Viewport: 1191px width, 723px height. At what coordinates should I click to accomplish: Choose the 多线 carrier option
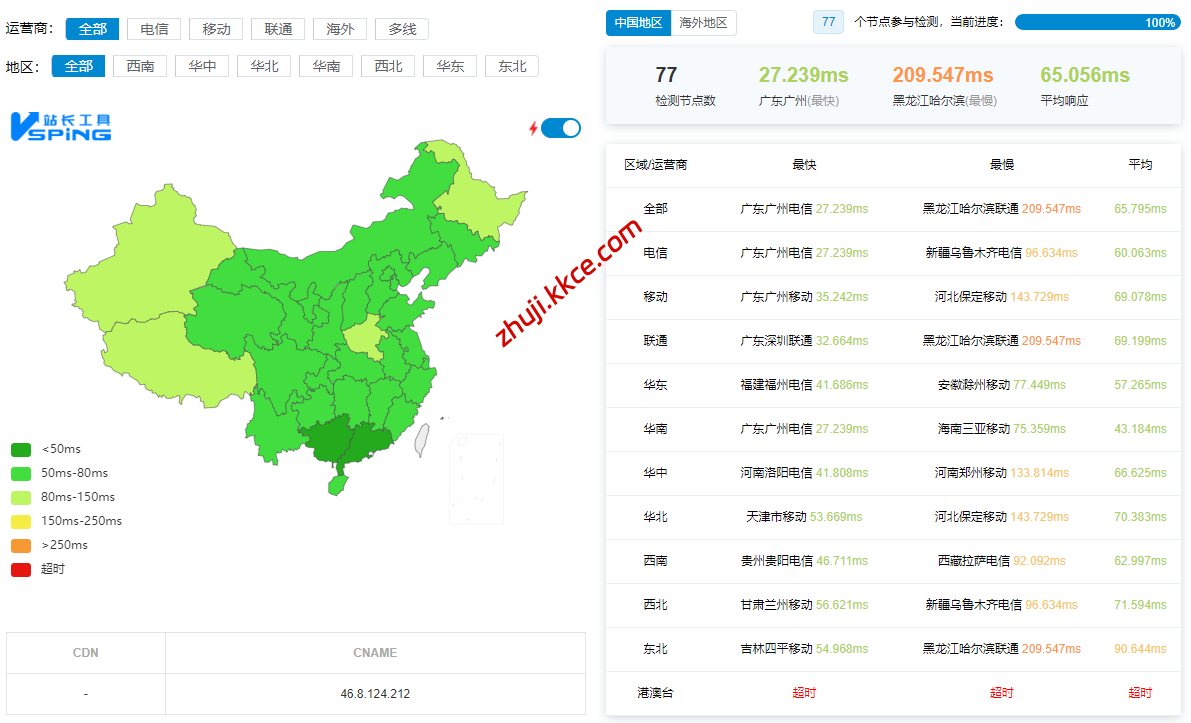[402, 29]
